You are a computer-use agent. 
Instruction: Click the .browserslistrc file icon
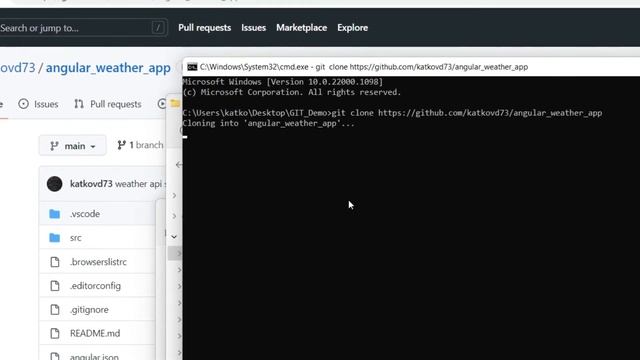point(55,262)
